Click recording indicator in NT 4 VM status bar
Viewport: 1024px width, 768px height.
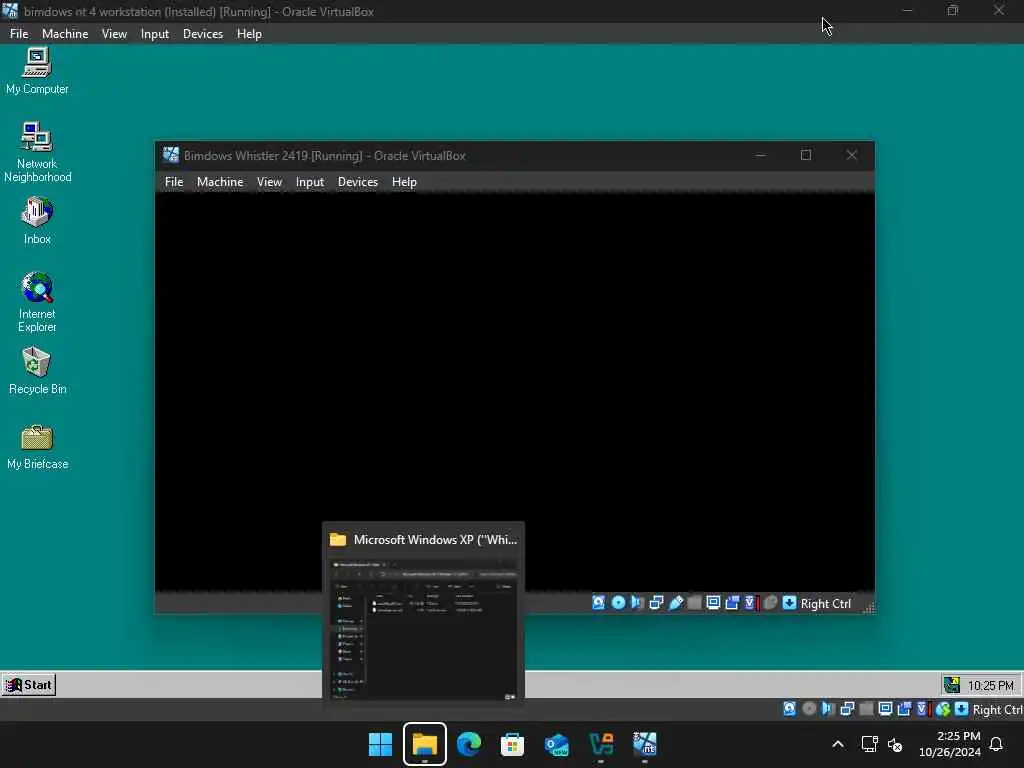[x=904, y=709]
